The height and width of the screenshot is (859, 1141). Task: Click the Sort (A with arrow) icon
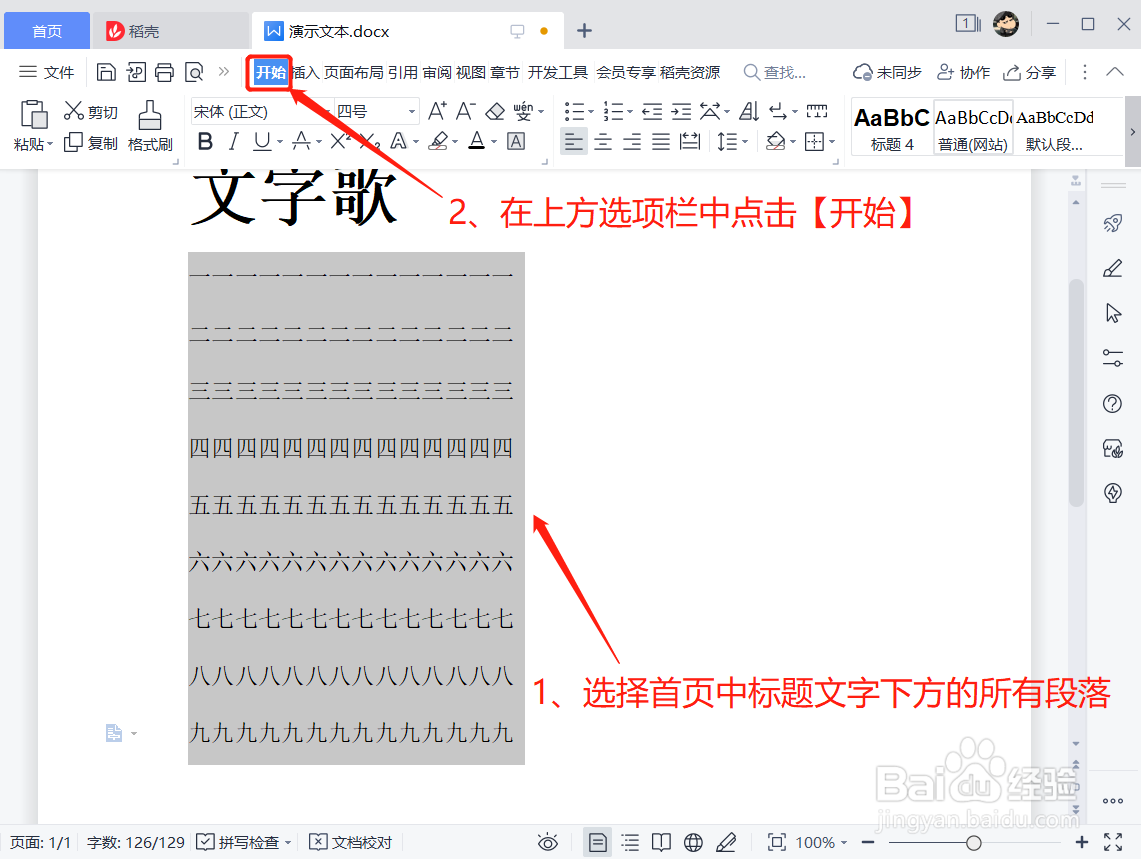749,111
